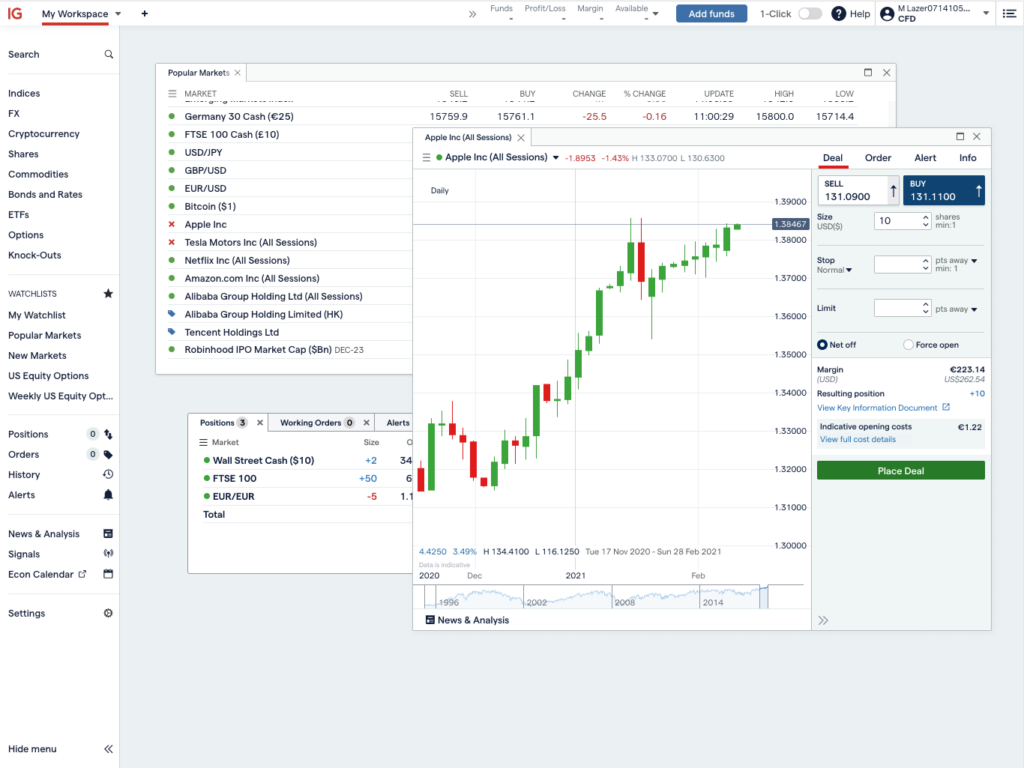Add a new workspace with plus icon

[x=144, y=14]
